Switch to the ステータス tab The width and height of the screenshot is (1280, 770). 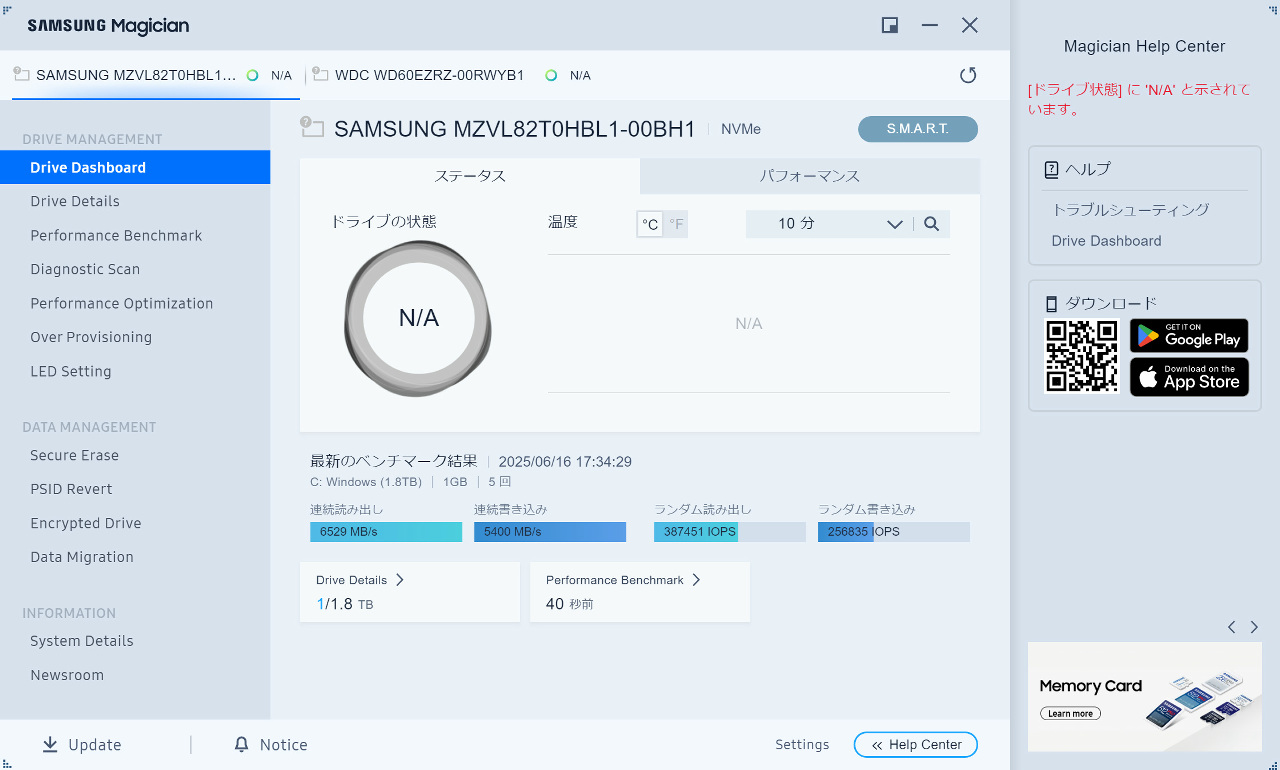[470, 176]
